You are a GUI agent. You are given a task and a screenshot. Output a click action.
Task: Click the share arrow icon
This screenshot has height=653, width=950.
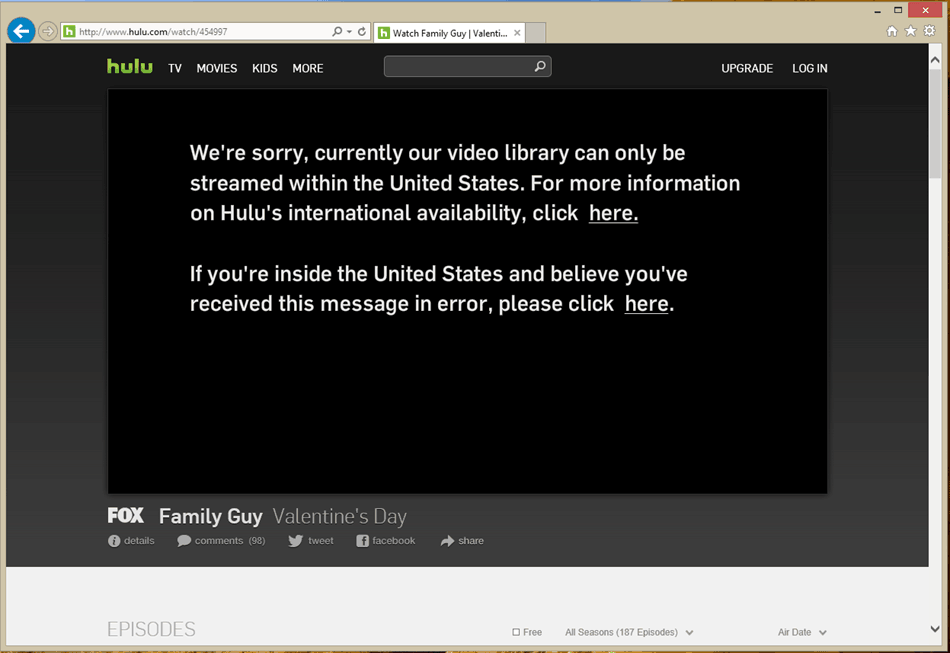click(x=447, y=541)
